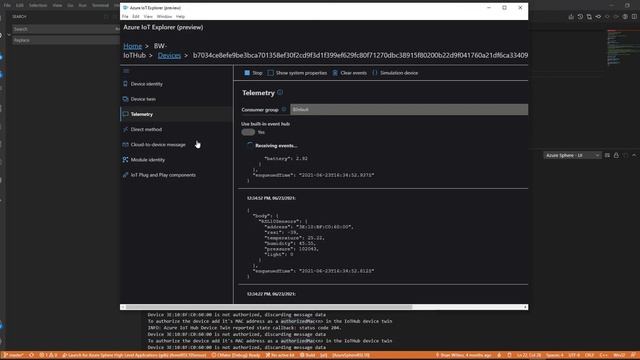Click the Telemetry info icon
The image size is (640, 360).
[280, 92]
